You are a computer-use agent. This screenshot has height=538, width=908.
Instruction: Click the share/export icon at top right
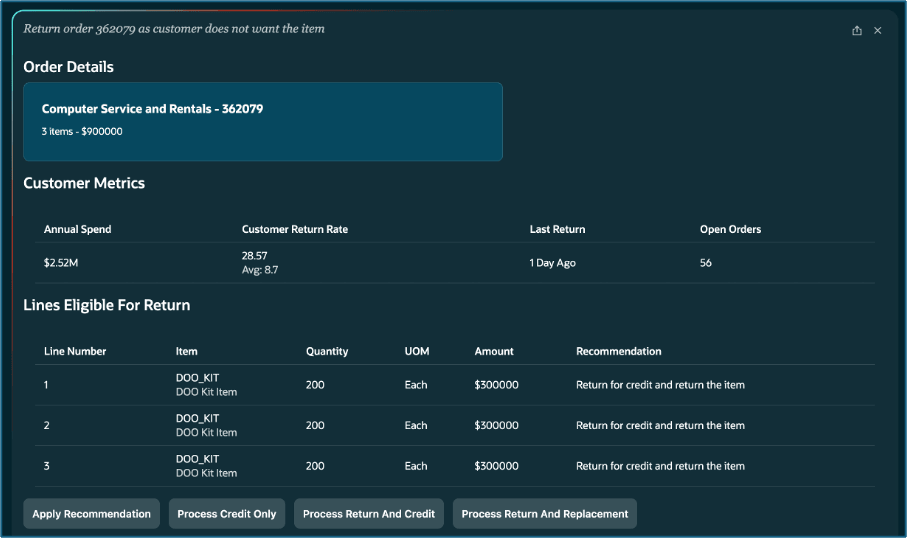pyautogui.click(x=856, y=31)
